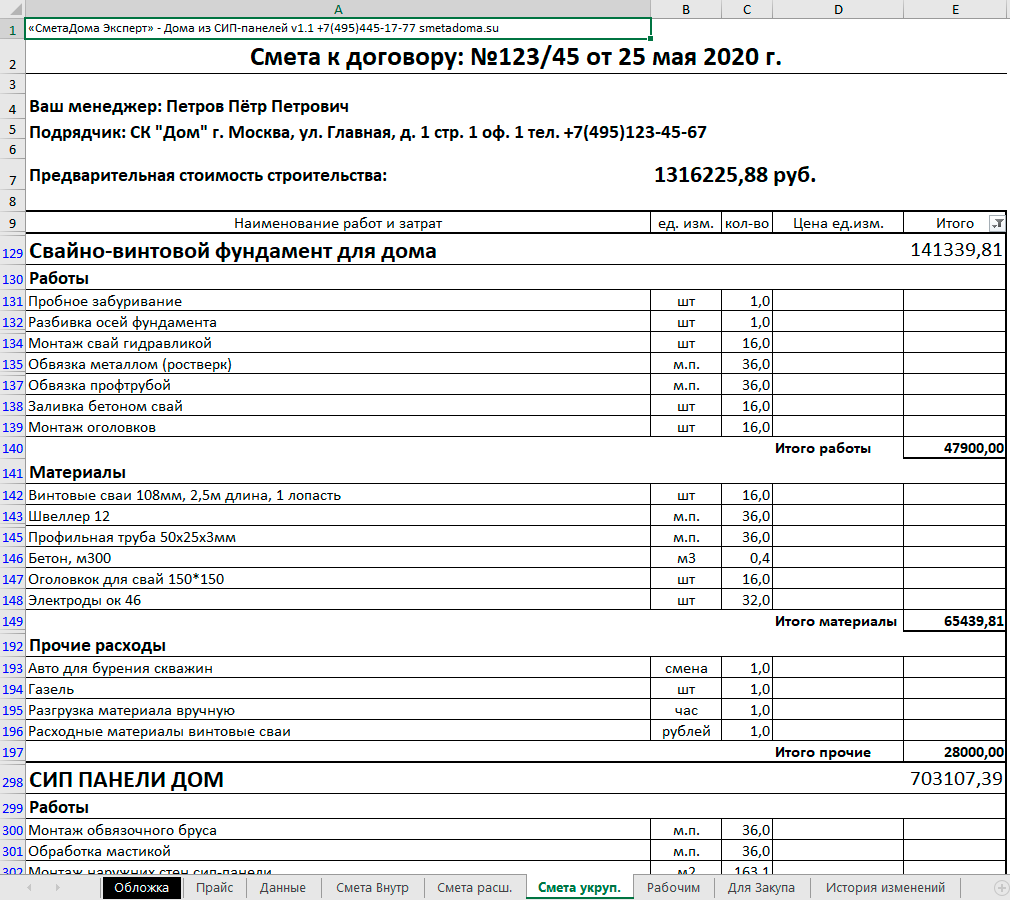Screen dimensions: 1010x900
Task: Open the История изменений sheet tab
Action: 885,888
